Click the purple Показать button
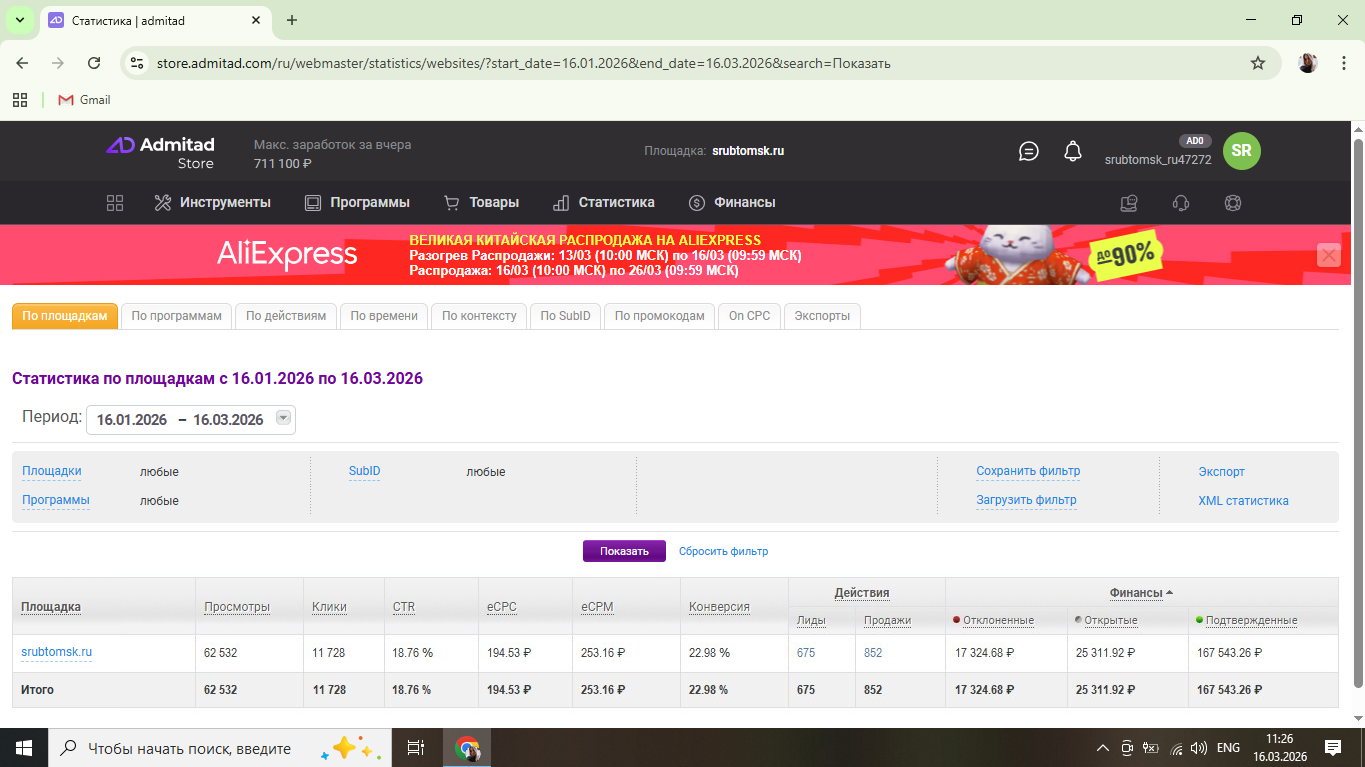The height and width of the screenshot is (767, 1365). click(624, 551)
